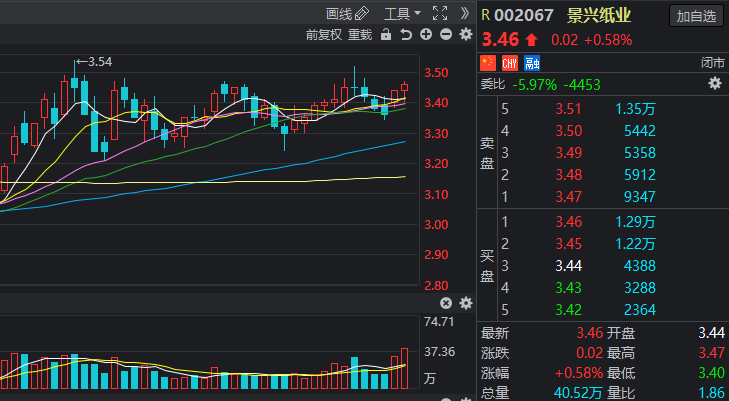Click 总量 value 40.52万
729x401 pixels.
pyautogui.click(x=578, y=393)
